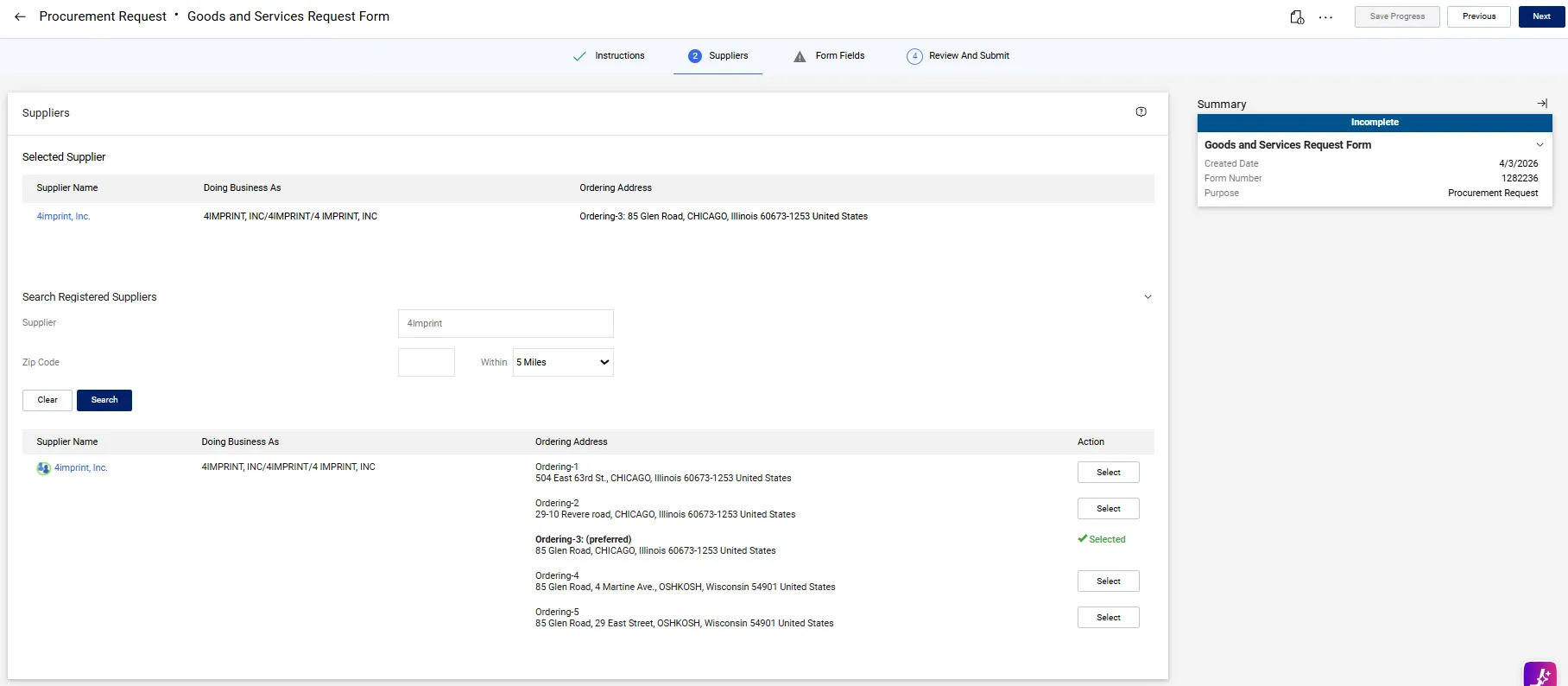Switch to the Suppliers step tab
The height and width of the screenshot is (686, 1568).
tap(718, 56)
